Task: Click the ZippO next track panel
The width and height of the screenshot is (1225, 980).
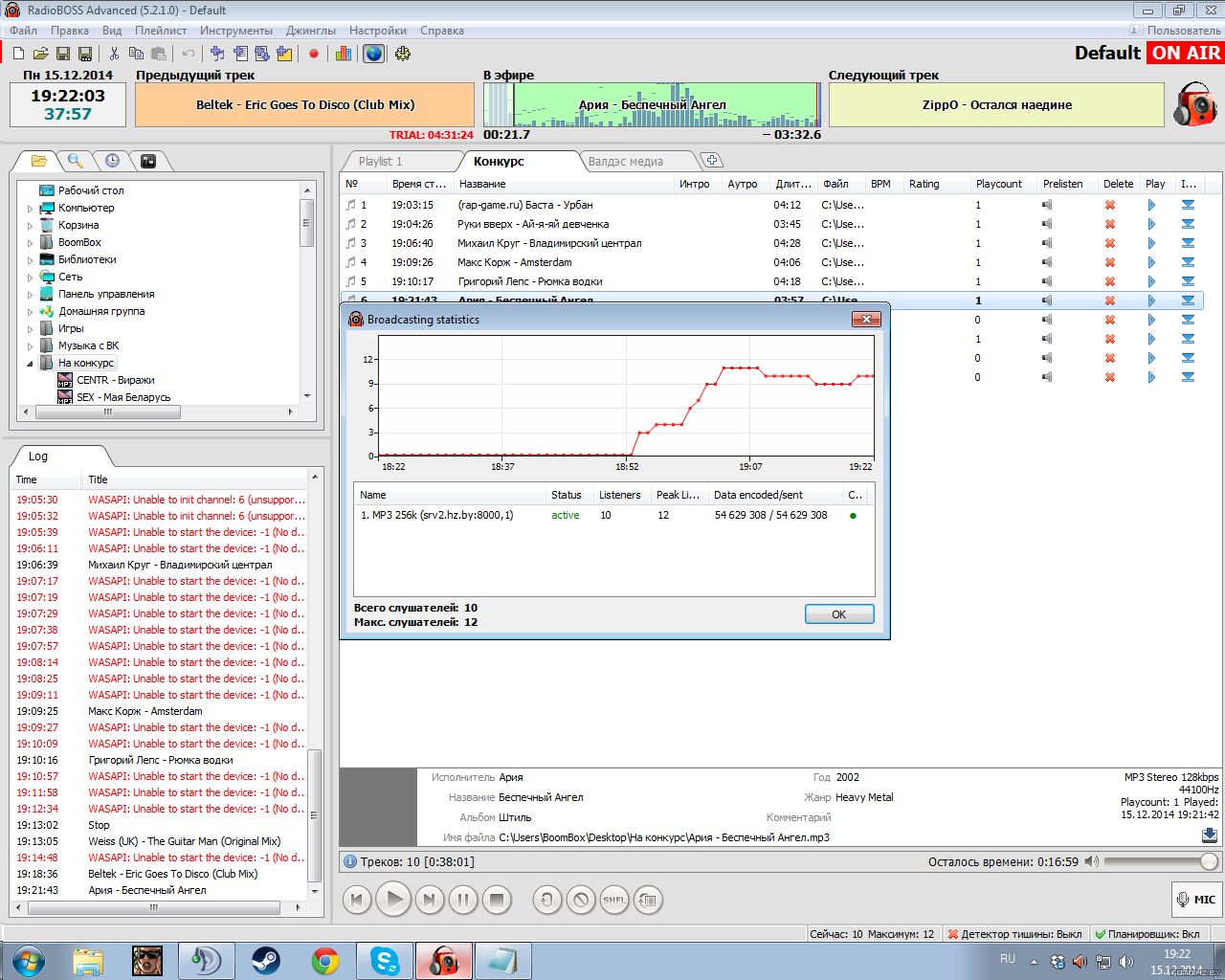Action: (x=996, y=104)
